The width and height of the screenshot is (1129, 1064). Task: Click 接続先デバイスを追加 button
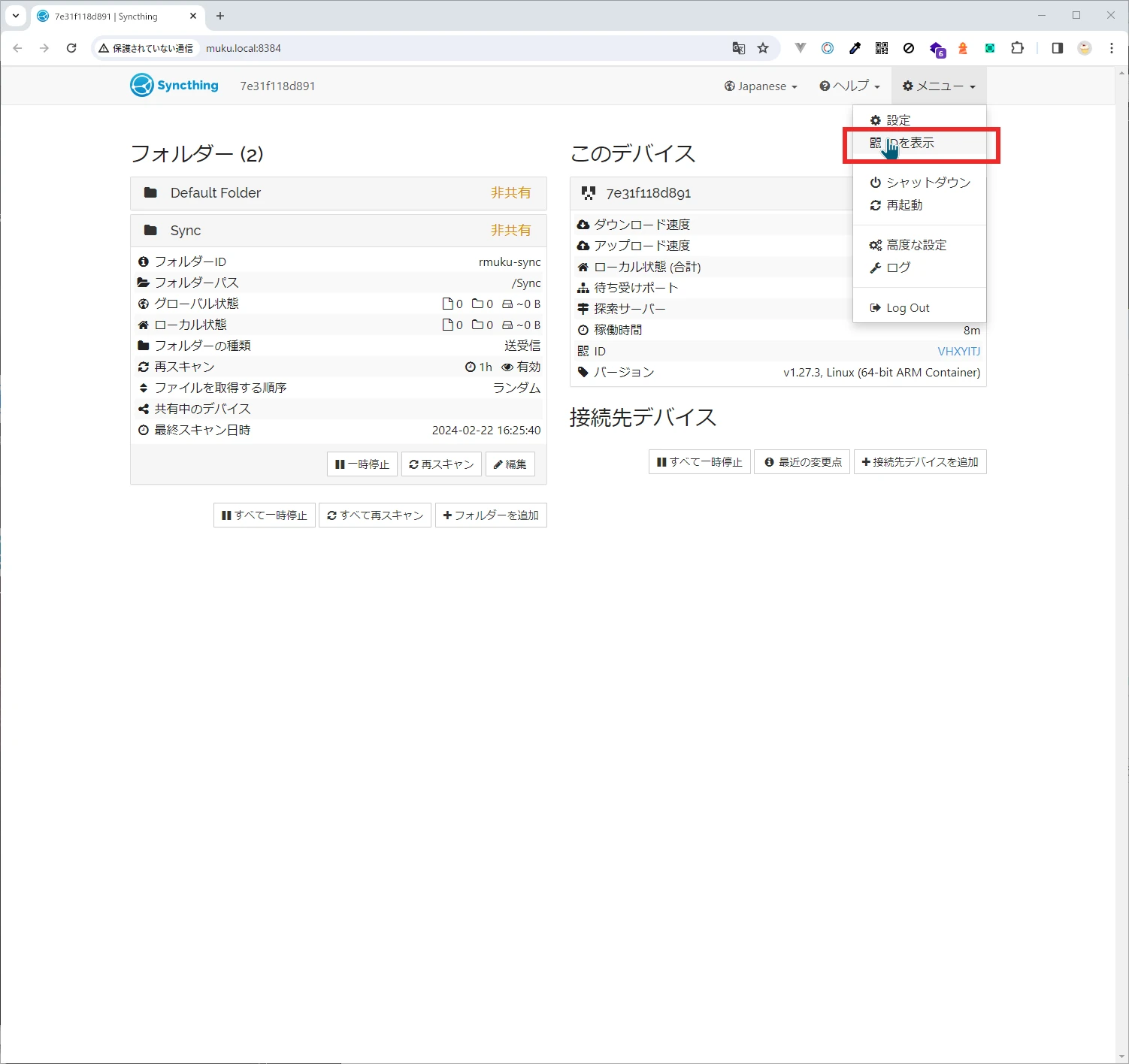tap(920, 462)
